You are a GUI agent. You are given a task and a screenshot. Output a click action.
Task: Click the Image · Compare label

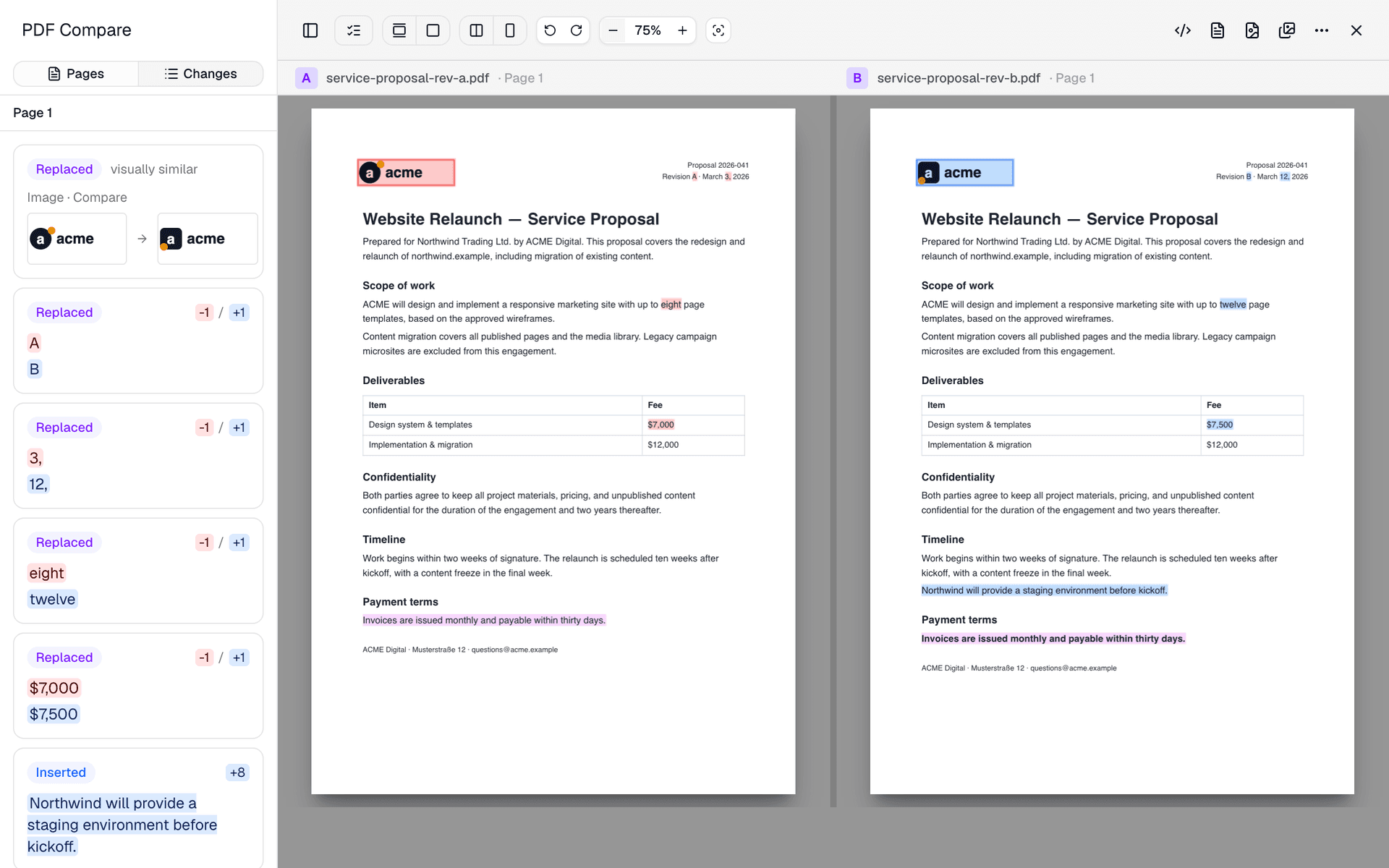click(x=77, y=197)
